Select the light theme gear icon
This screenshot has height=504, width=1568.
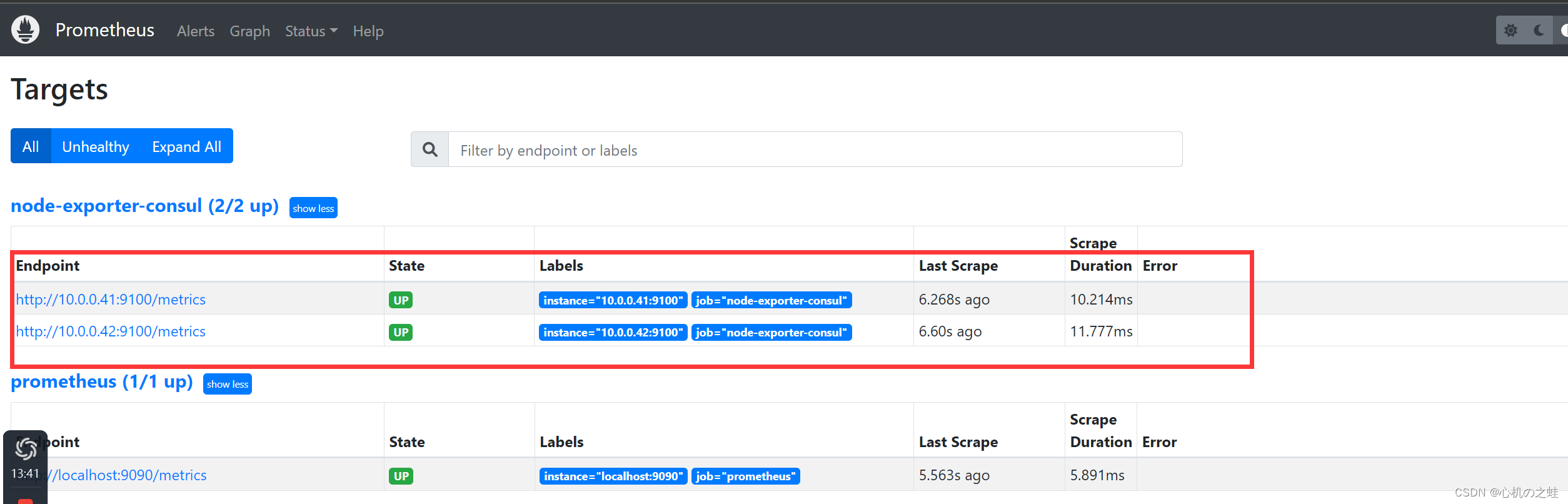click(1510, 31)
